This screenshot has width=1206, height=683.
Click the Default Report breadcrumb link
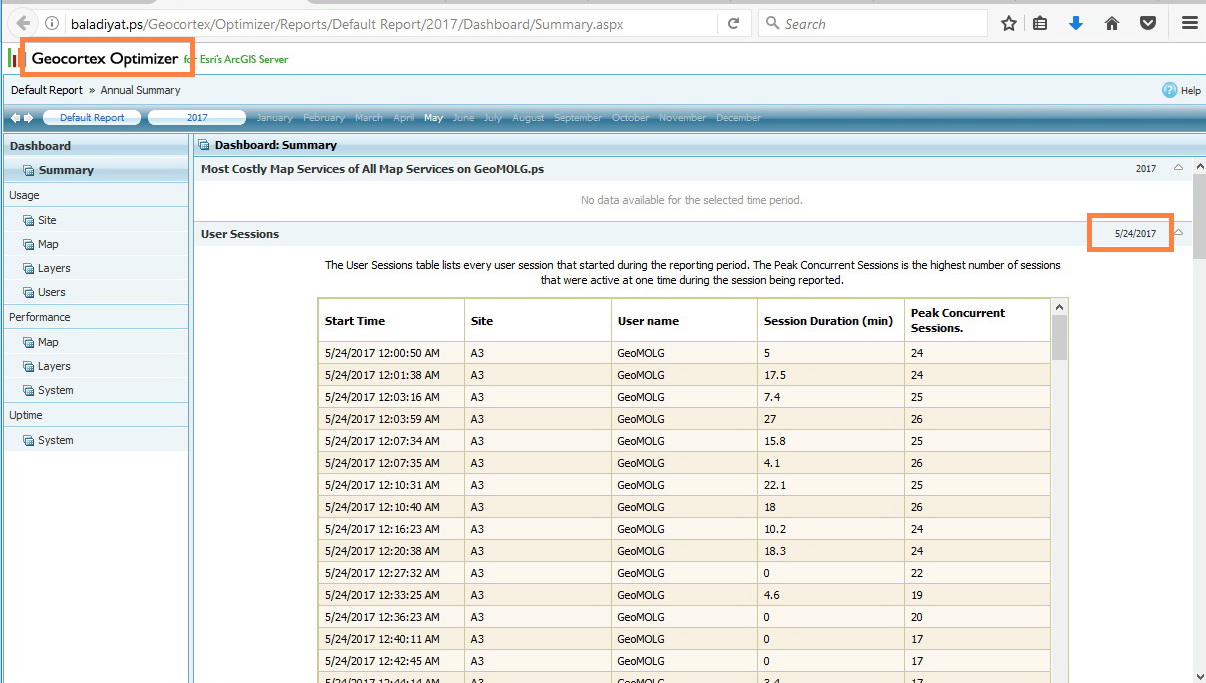pyautogui.click(x=47, y=90)
